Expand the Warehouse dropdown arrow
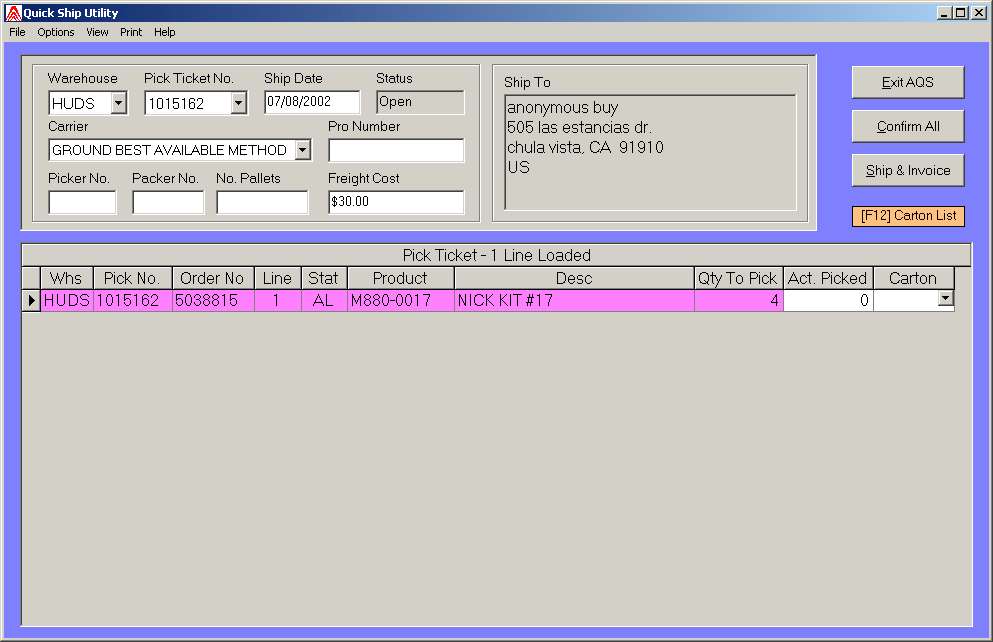This screenshot has width=993, height=642. tap(118, 103)
